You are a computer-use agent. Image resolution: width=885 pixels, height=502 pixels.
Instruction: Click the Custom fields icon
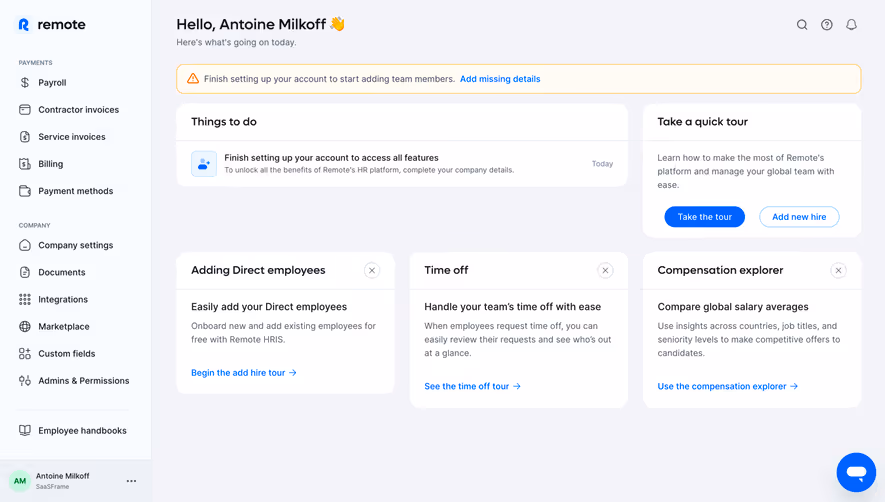(x=25, y=353)
